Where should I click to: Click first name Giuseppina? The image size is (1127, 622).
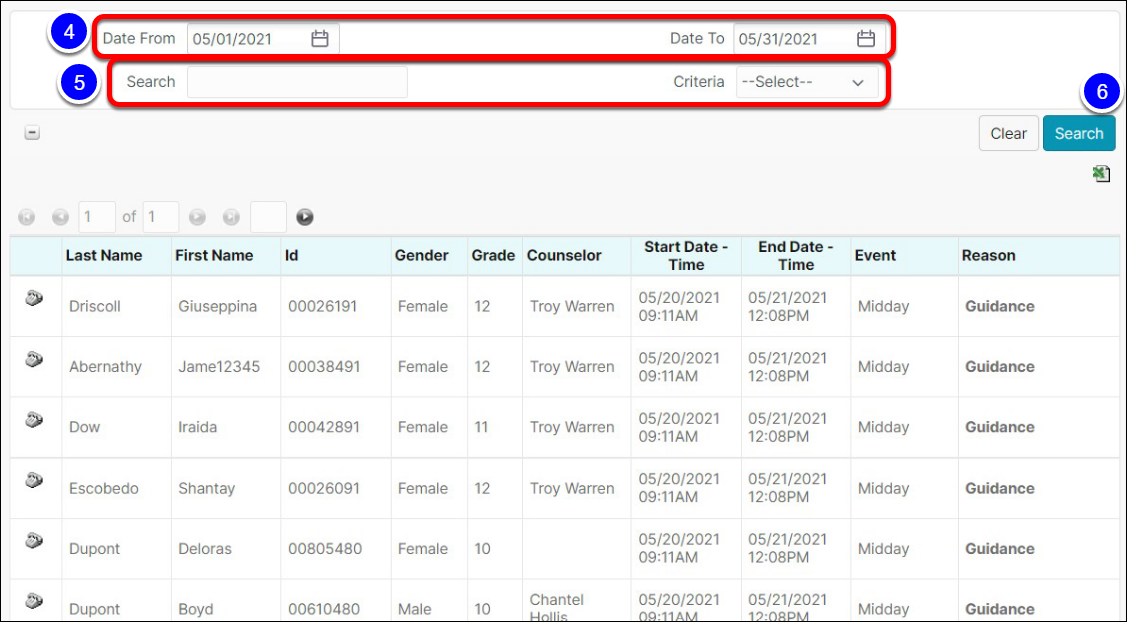coord(217,306)
